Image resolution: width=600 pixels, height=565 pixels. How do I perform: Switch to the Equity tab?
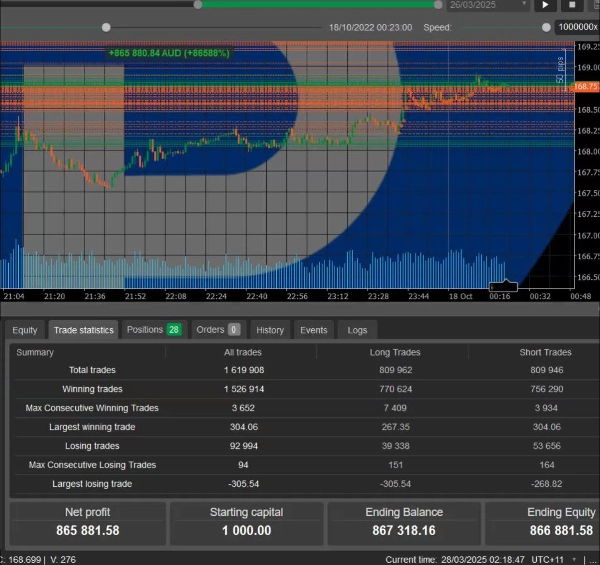[24, 330]
